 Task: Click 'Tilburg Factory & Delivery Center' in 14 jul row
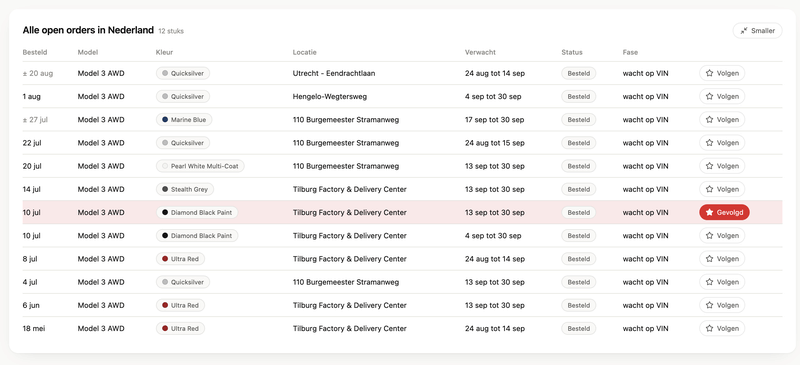click(x=349, y=189)
